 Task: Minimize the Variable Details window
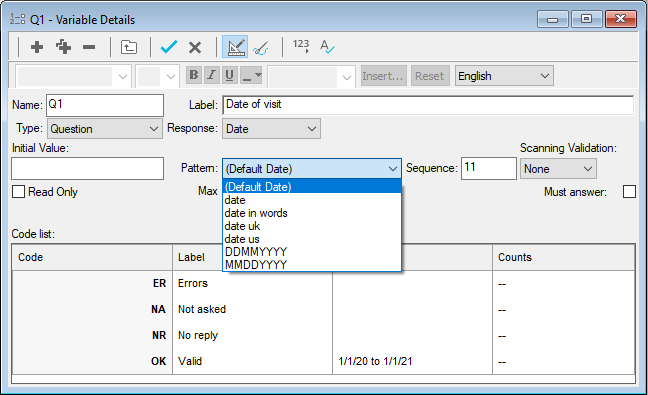pyautogui.click(x=553, y=19)
